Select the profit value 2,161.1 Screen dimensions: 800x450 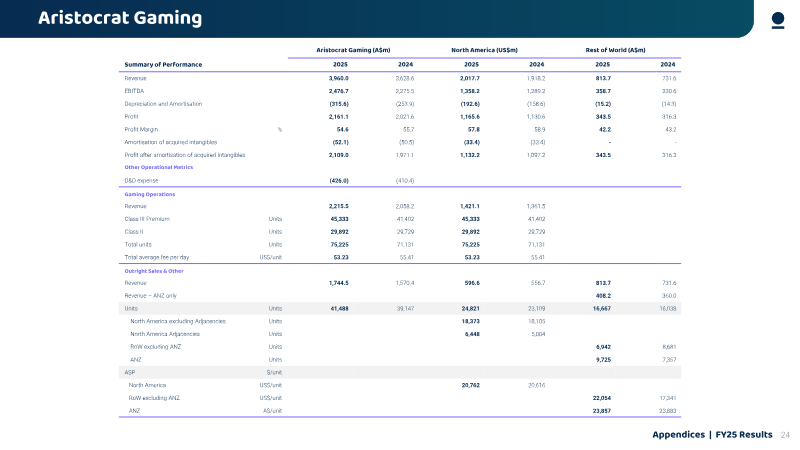pyautogui.click(x=339, y=117)
